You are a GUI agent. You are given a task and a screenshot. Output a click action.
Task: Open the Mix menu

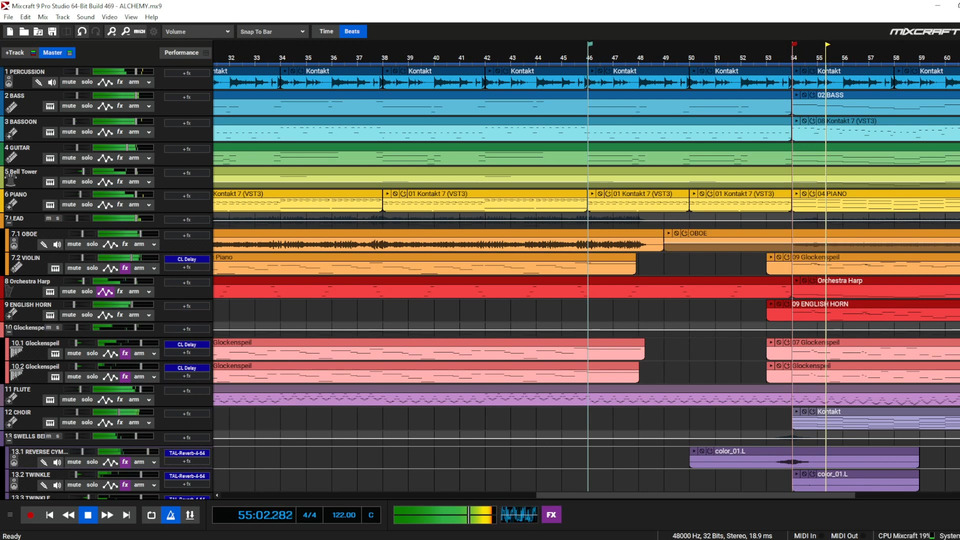[43, 17]
